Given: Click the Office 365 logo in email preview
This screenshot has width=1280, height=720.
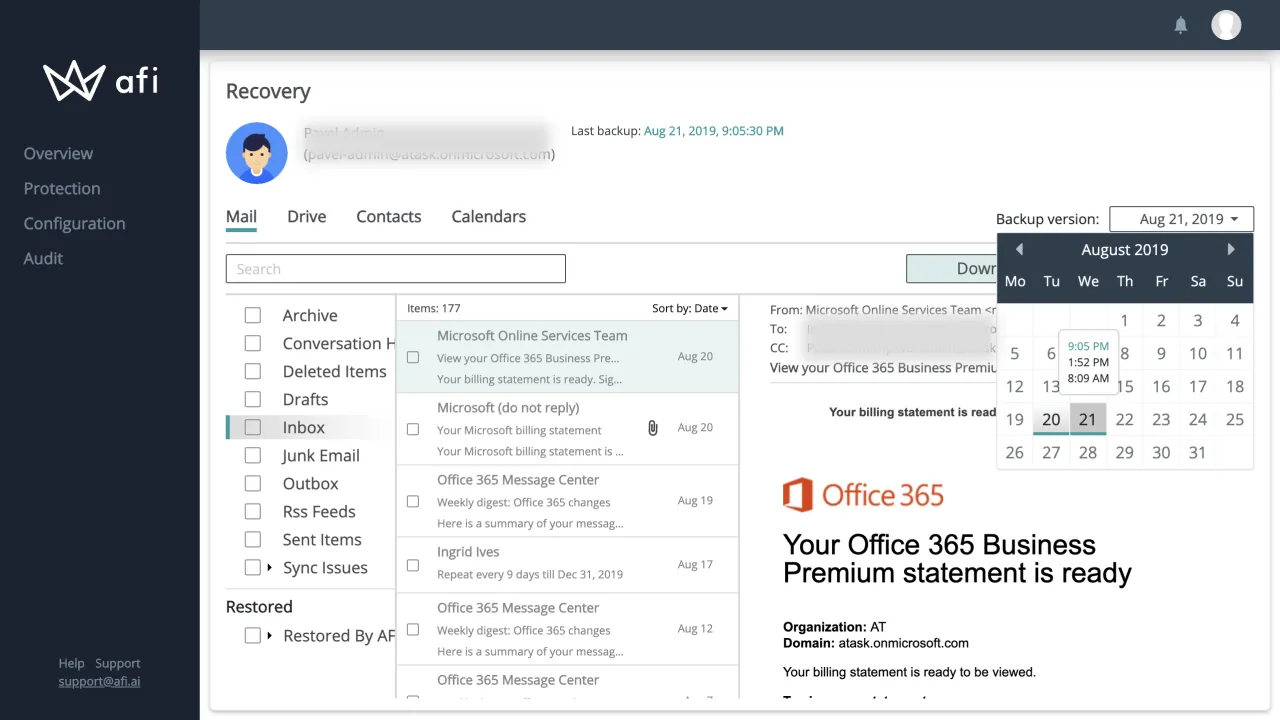Looking at the screenshot, I should (x=863, y=494).
